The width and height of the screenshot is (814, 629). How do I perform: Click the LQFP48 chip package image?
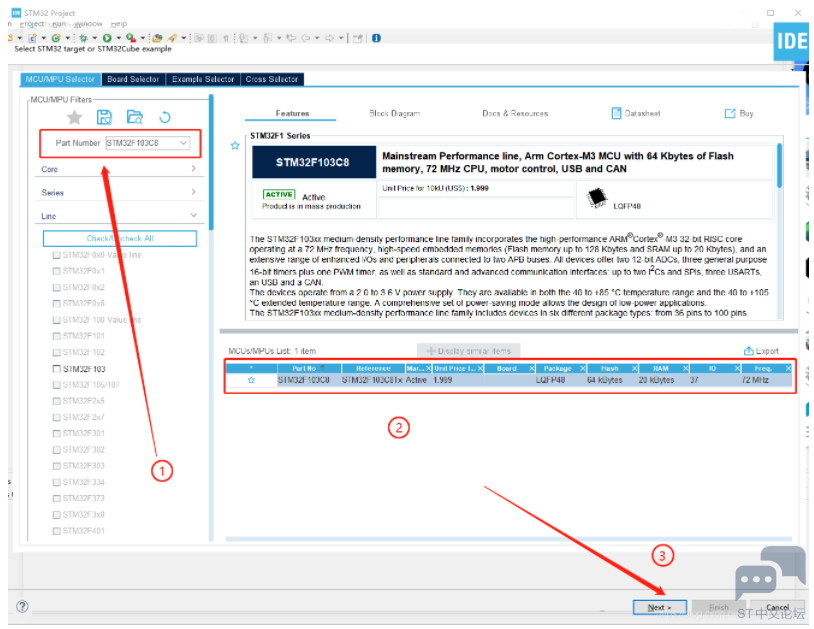597,197
